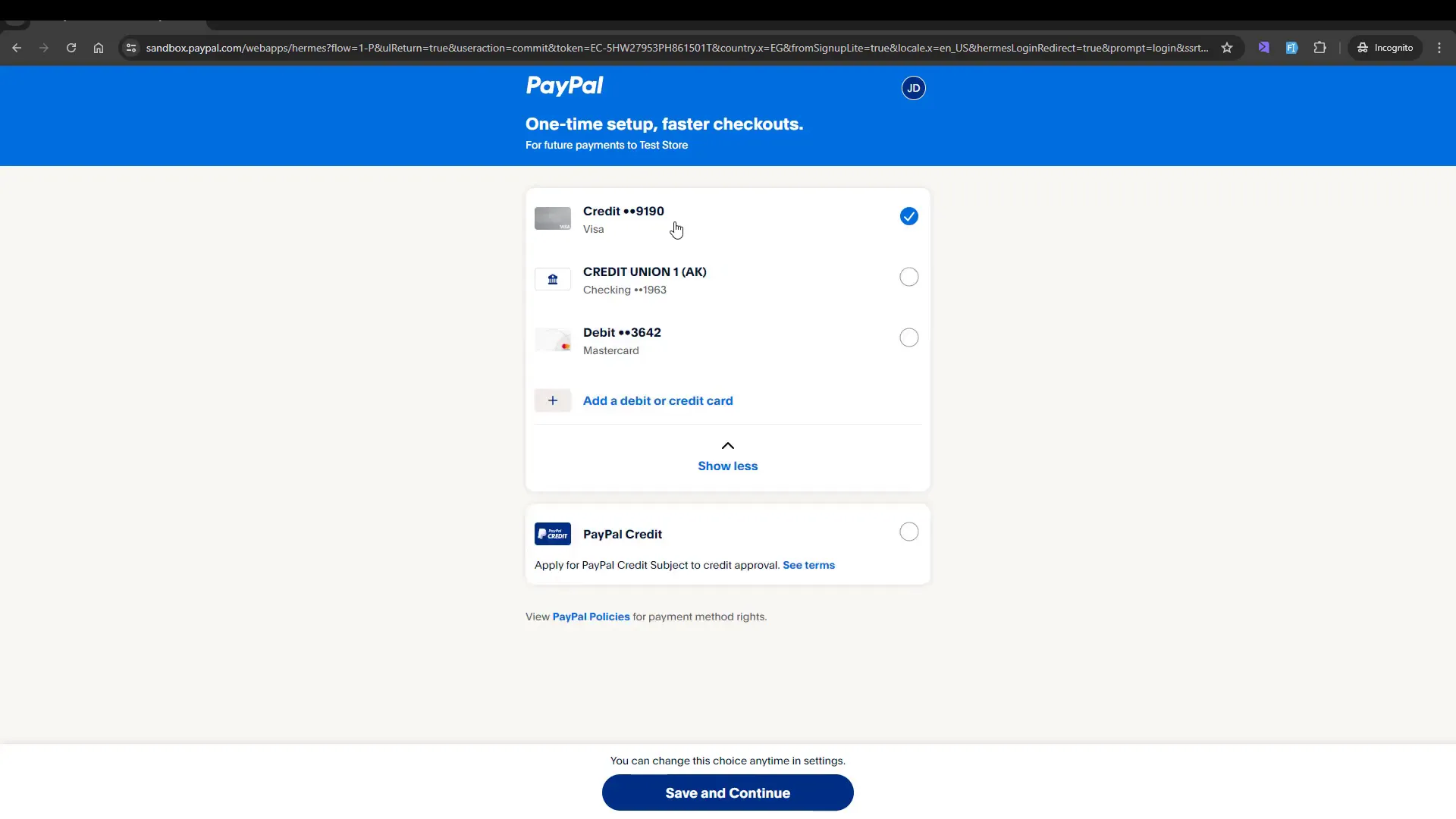This screenshot has height=819, width=1456.
Task: Click the bank icon for Credit Union 1
Action: (553, 279)
